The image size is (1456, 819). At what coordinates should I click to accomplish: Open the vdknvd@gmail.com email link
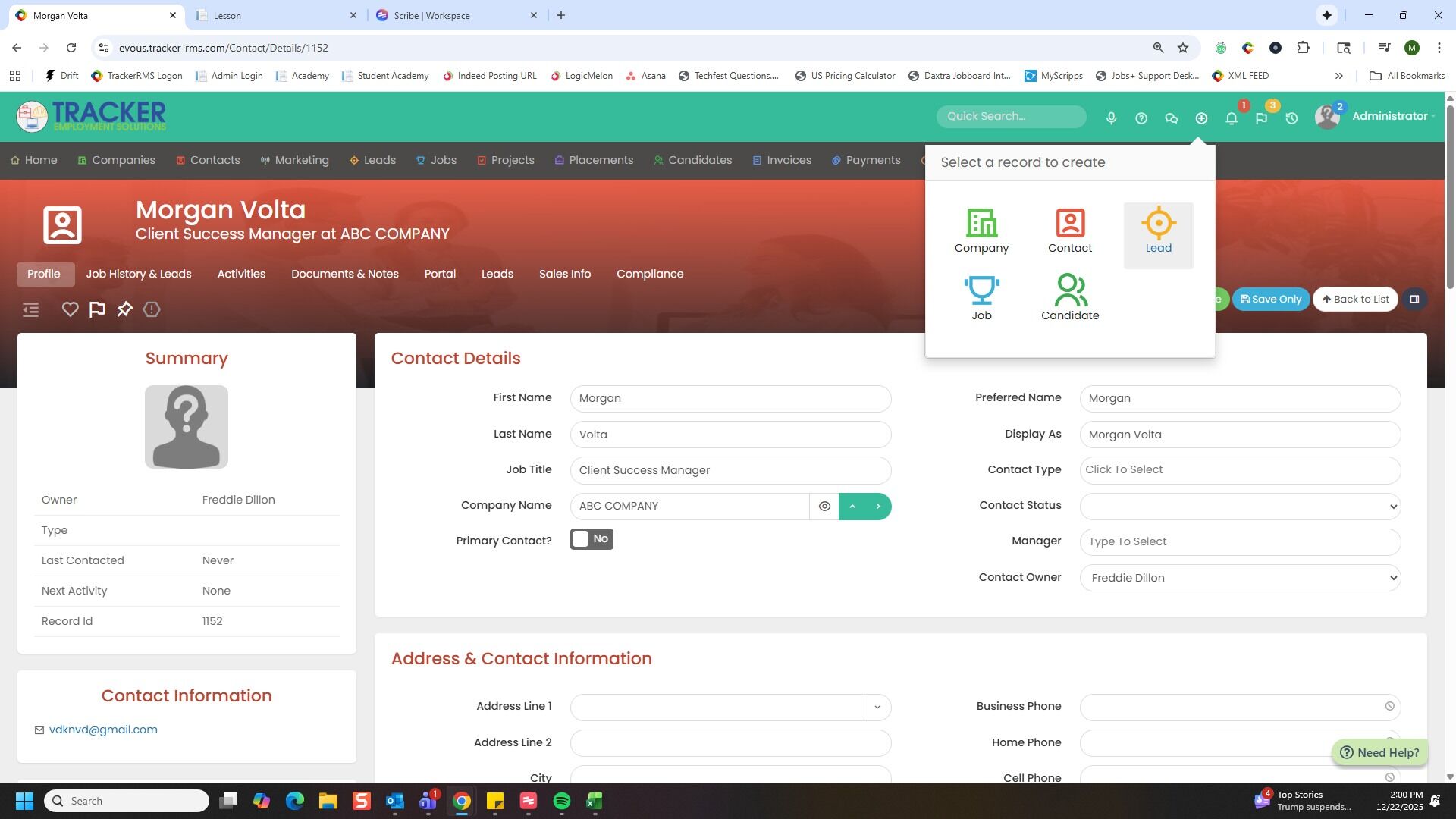[x=103, y=730]
